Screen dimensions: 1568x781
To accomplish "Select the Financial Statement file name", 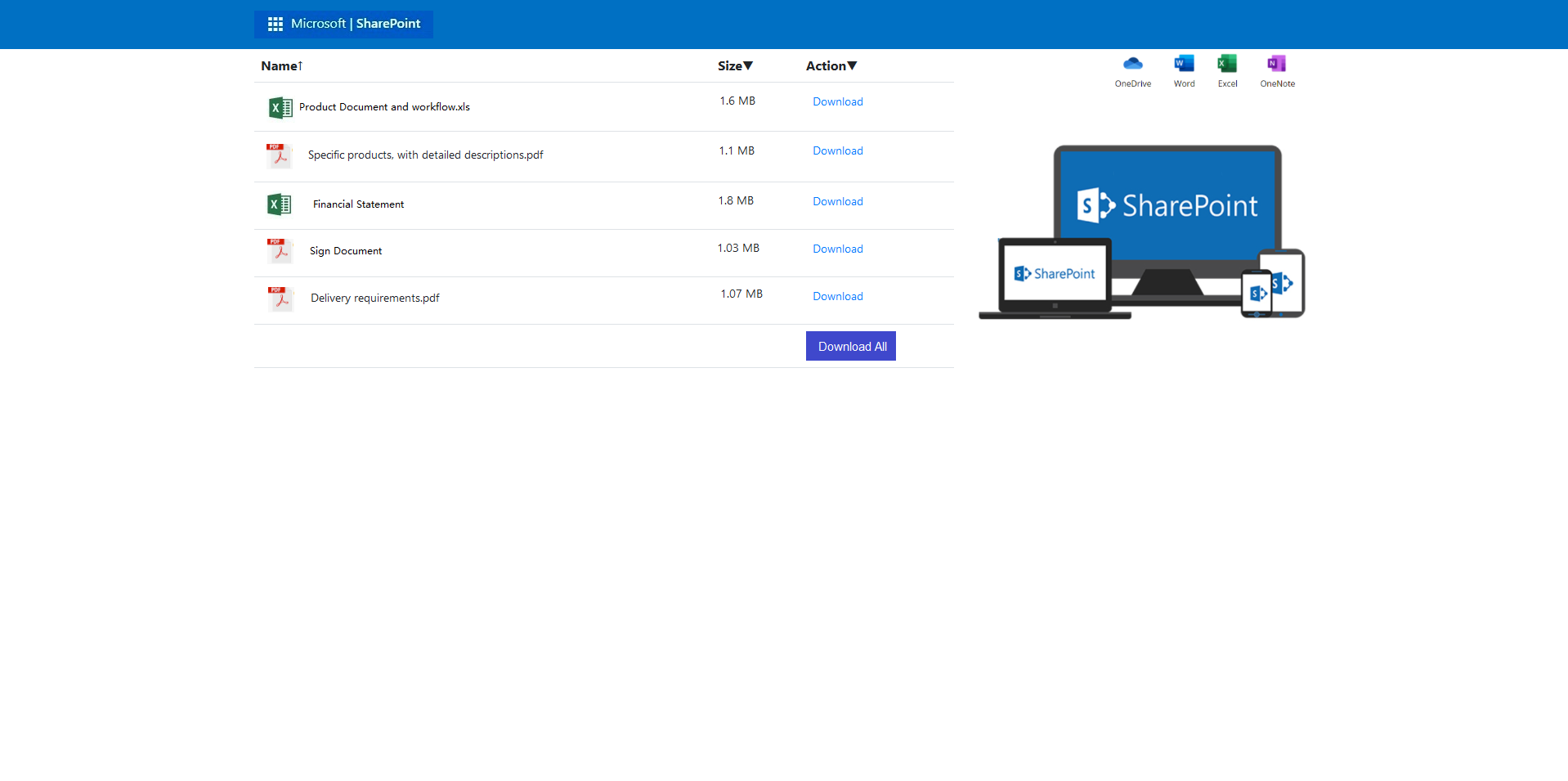I will (x=358, y=204).
